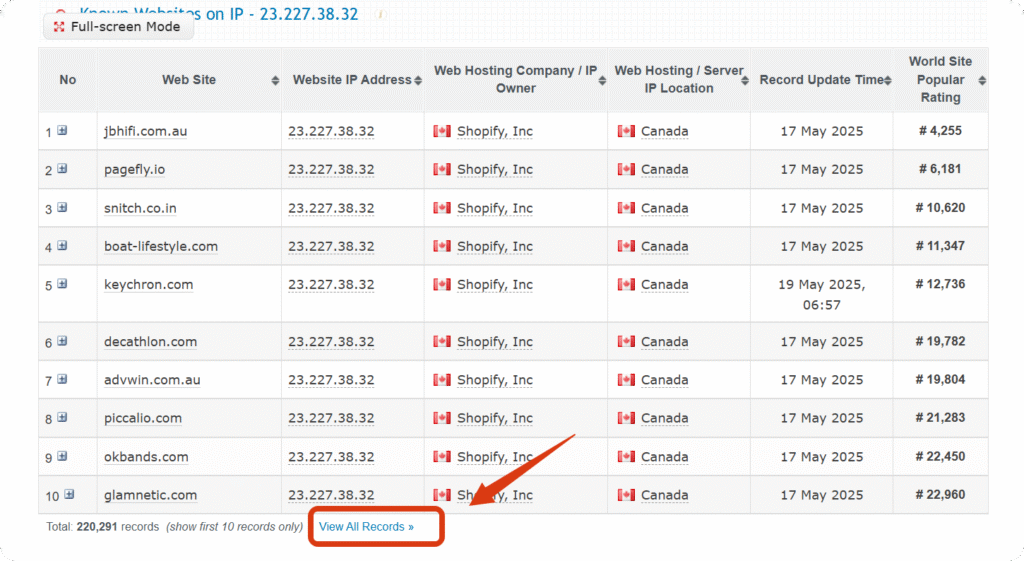Click IP 23.227.38.32 in glamnetic.com row
Screen dimensions: 1024x561
331,495
